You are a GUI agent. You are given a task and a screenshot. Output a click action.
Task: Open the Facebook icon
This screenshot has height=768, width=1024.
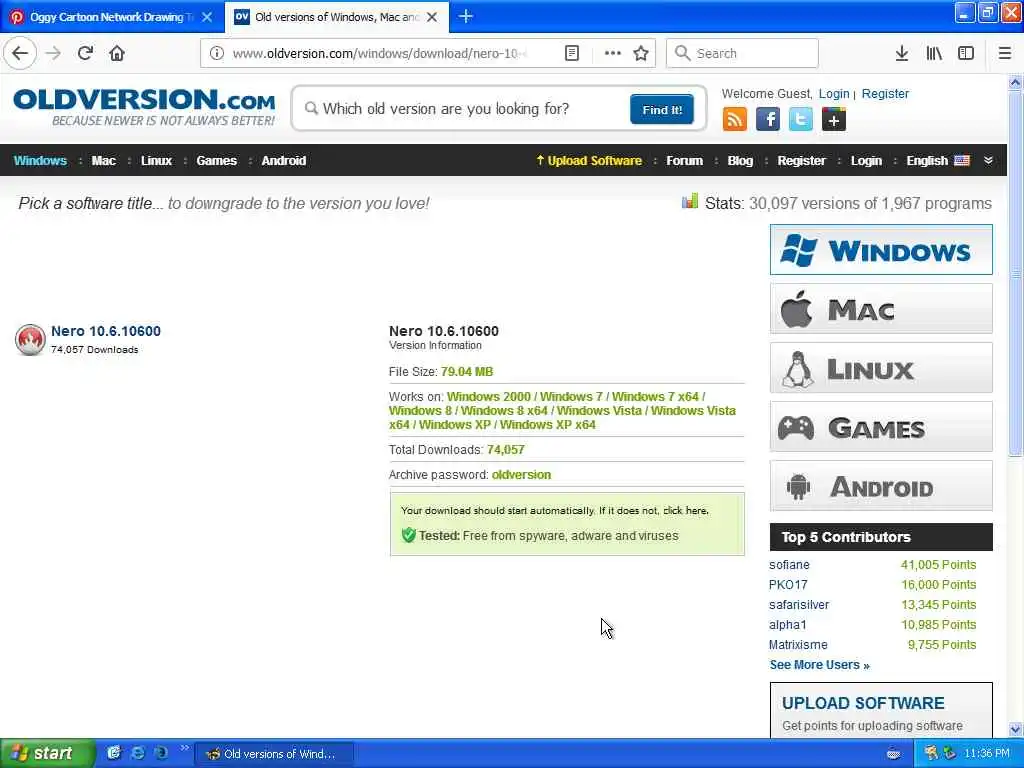[768, 120]
